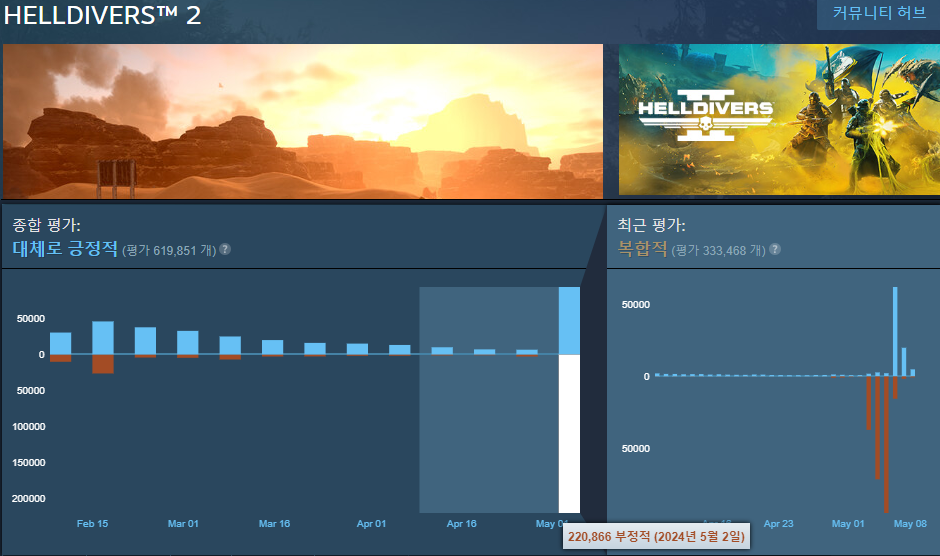Click the 대체로 긍정적 overall rating text
The height and width of the screenshot is (556, 940).
[65, 248]
